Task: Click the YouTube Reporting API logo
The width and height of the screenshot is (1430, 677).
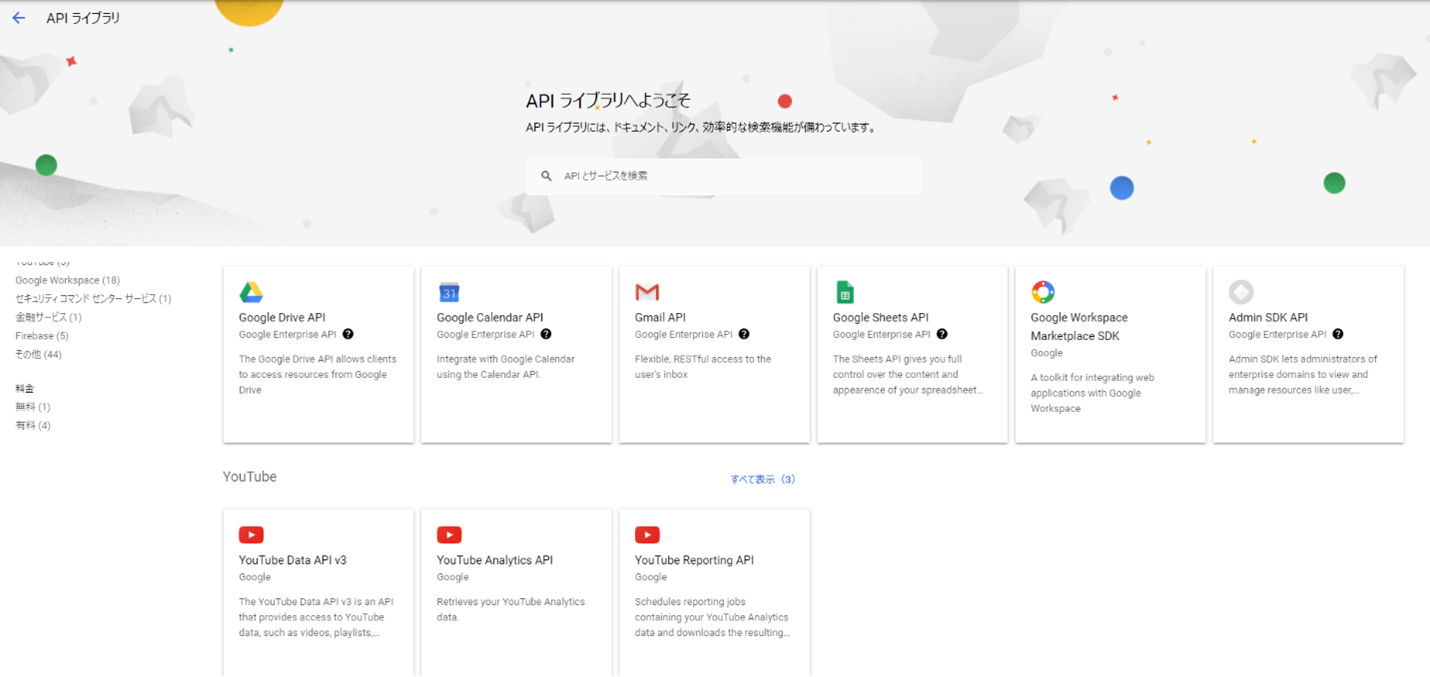Action: pos(647,535)
